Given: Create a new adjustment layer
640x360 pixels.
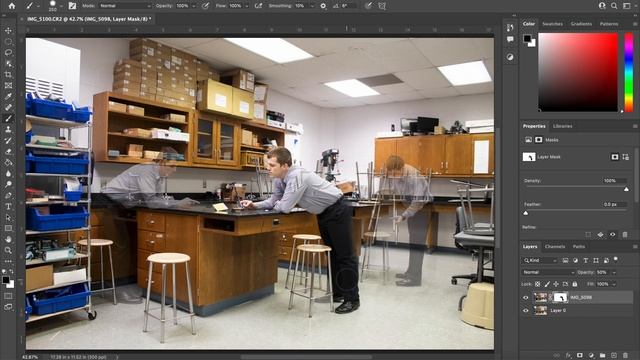Looking at the screenshot, I should pos(591,356).
